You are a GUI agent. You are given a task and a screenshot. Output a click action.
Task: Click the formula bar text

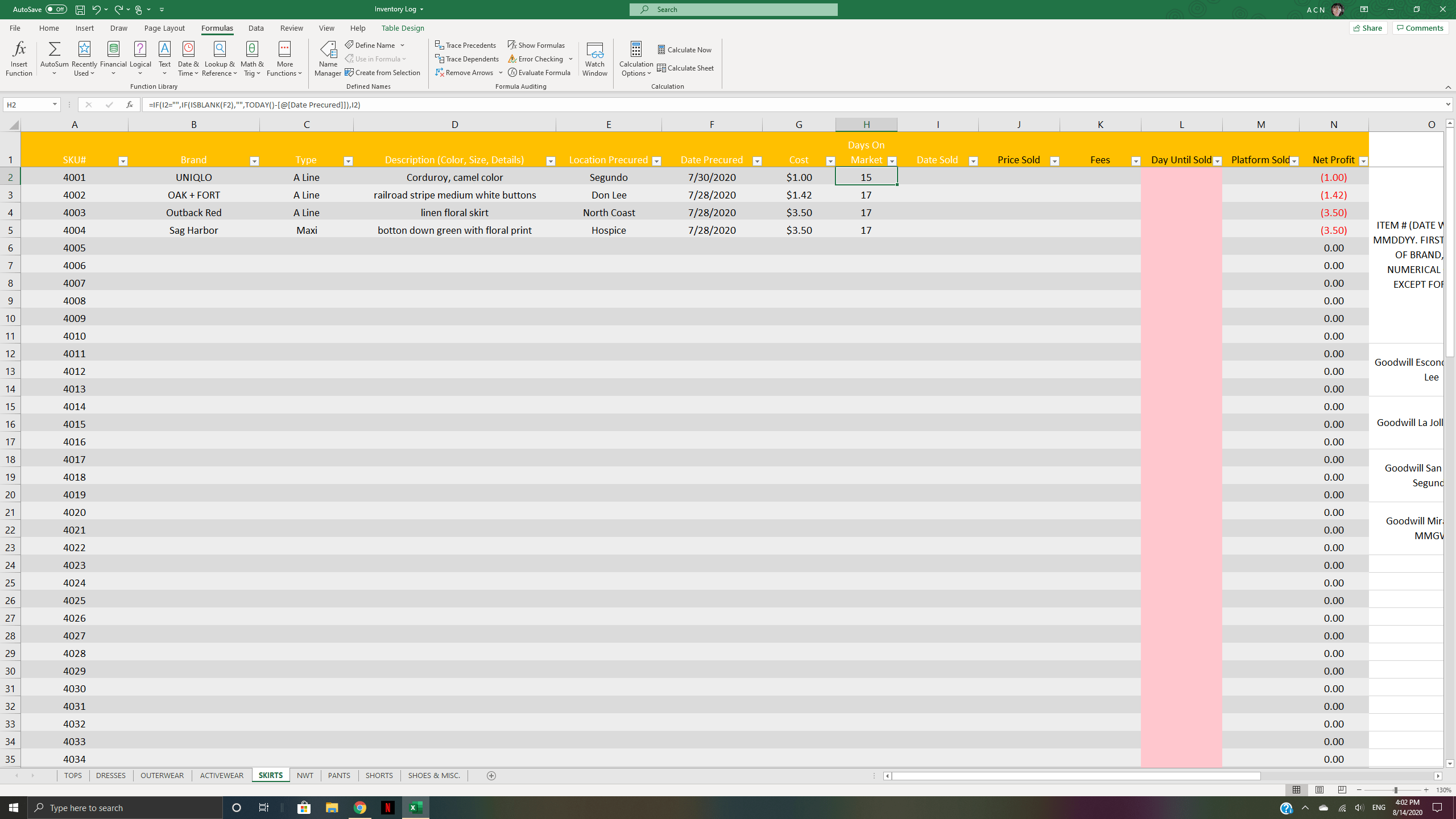click(x=254, y=105)
